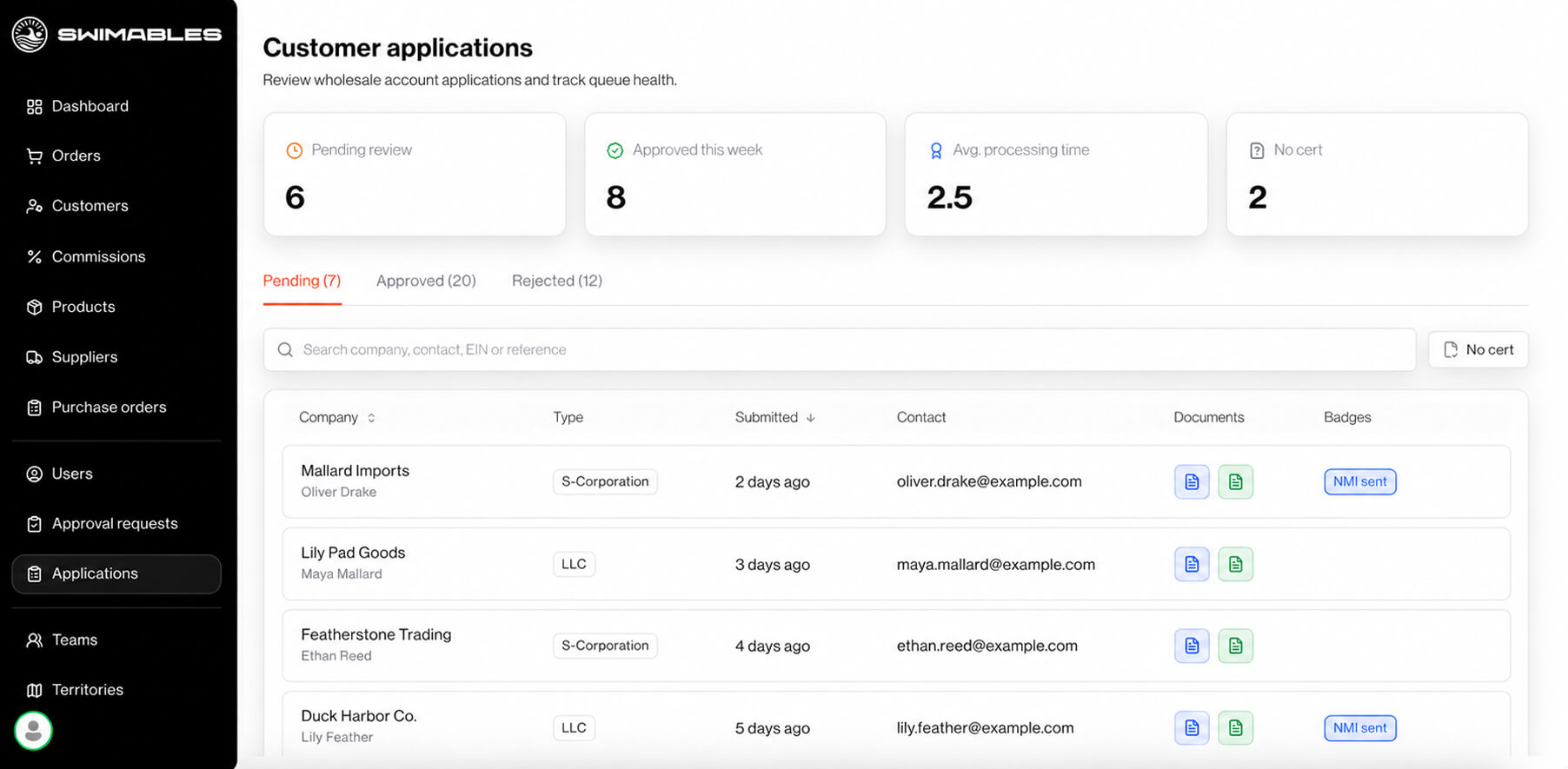Image resolution: width=1568 pixels, height=769 pixels.
Task: Toggle the No cert filter
Action: (1478, 349)
